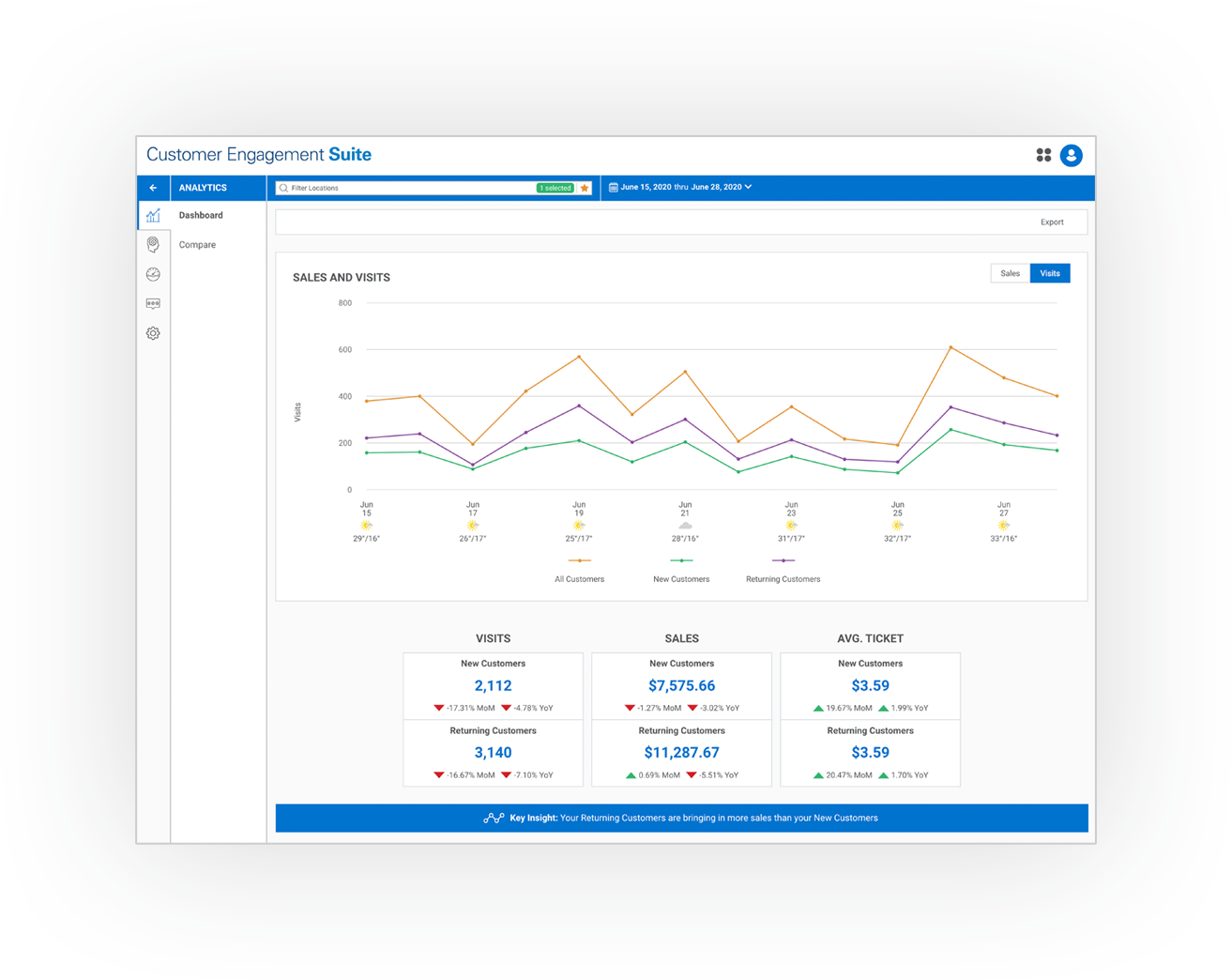Screen dimensions: 1232x980
Task: Open the apps grid launcher icon
Action: tap(1043, 155)
